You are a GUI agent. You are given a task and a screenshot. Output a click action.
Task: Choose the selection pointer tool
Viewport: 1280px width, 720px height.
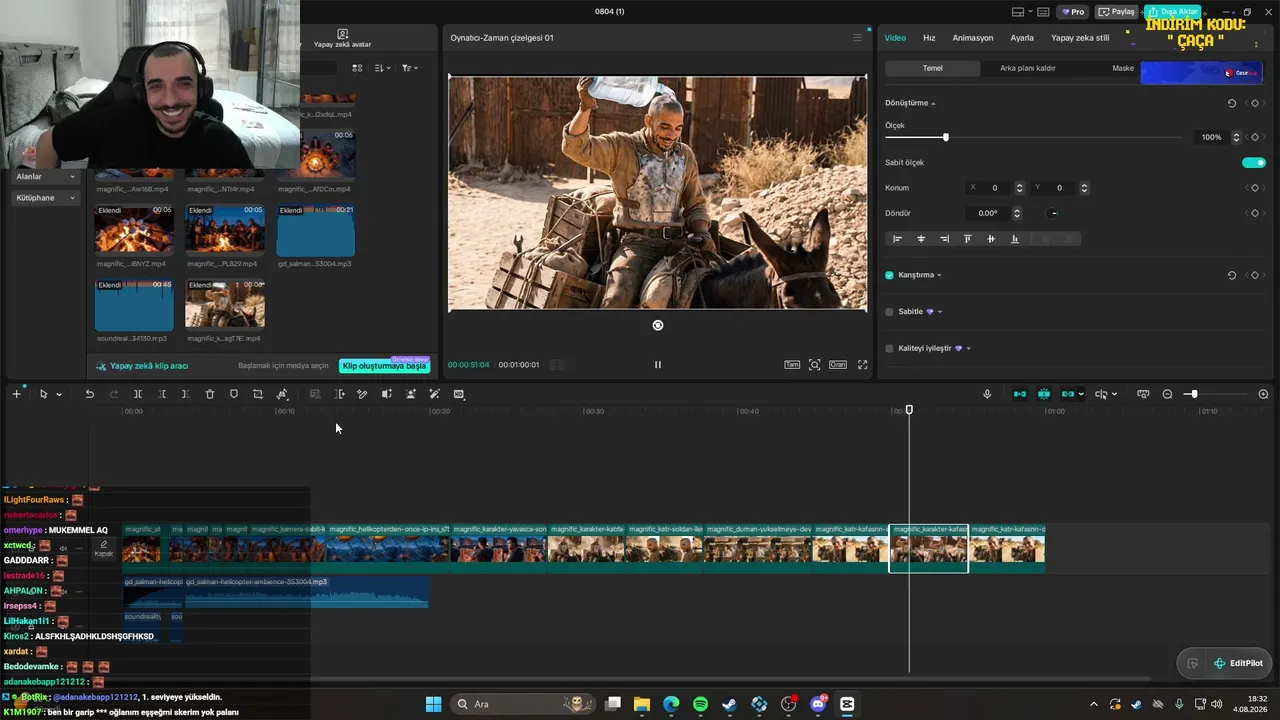click(43, 394)
